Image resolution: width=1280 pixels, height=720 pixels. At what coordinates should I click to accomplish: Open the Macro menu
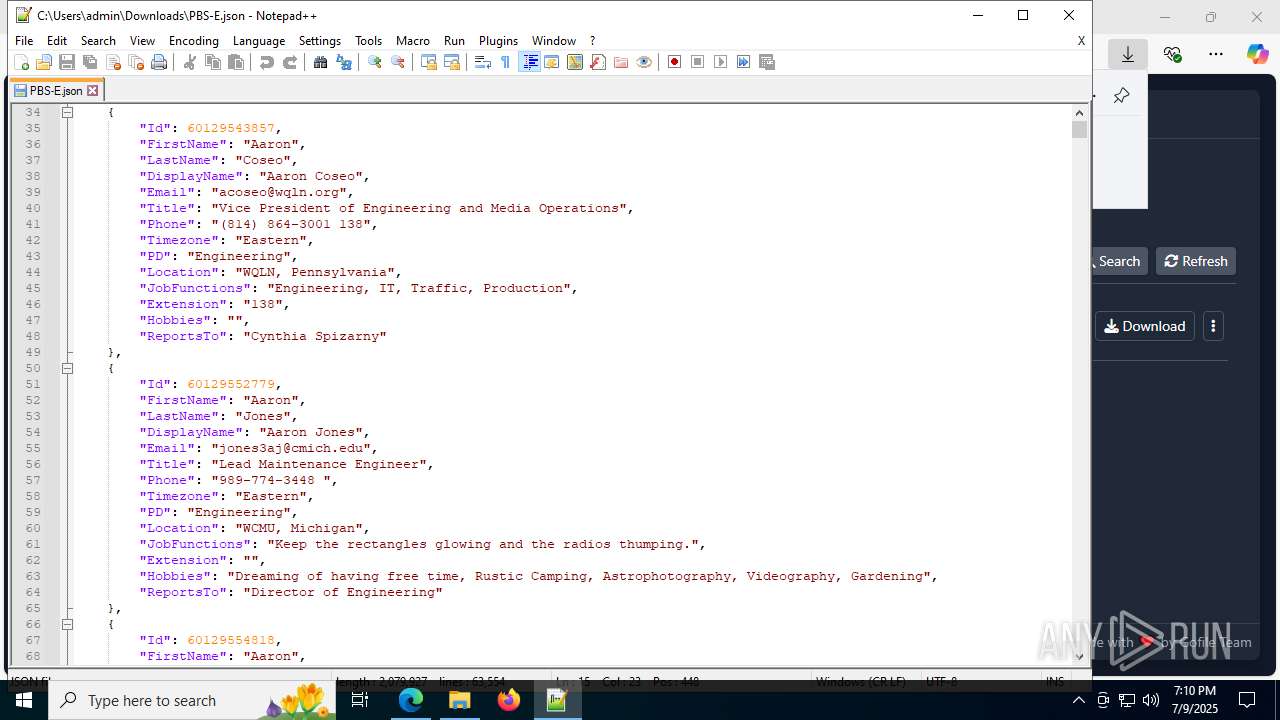pyautogui.click(x=412, y=41)
